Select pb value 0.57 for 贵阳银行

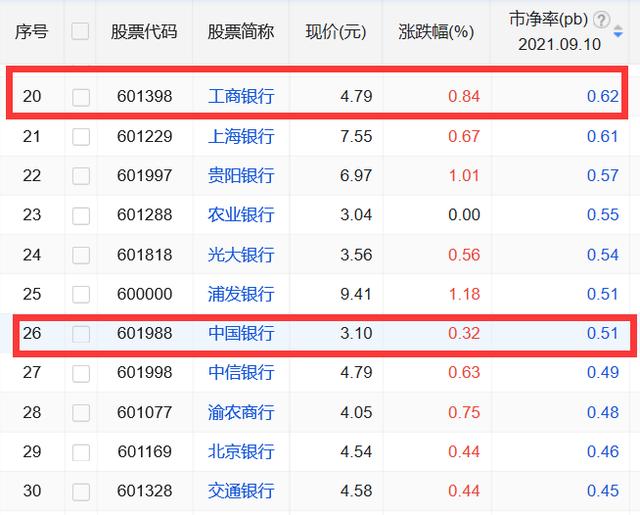(603, 175)
